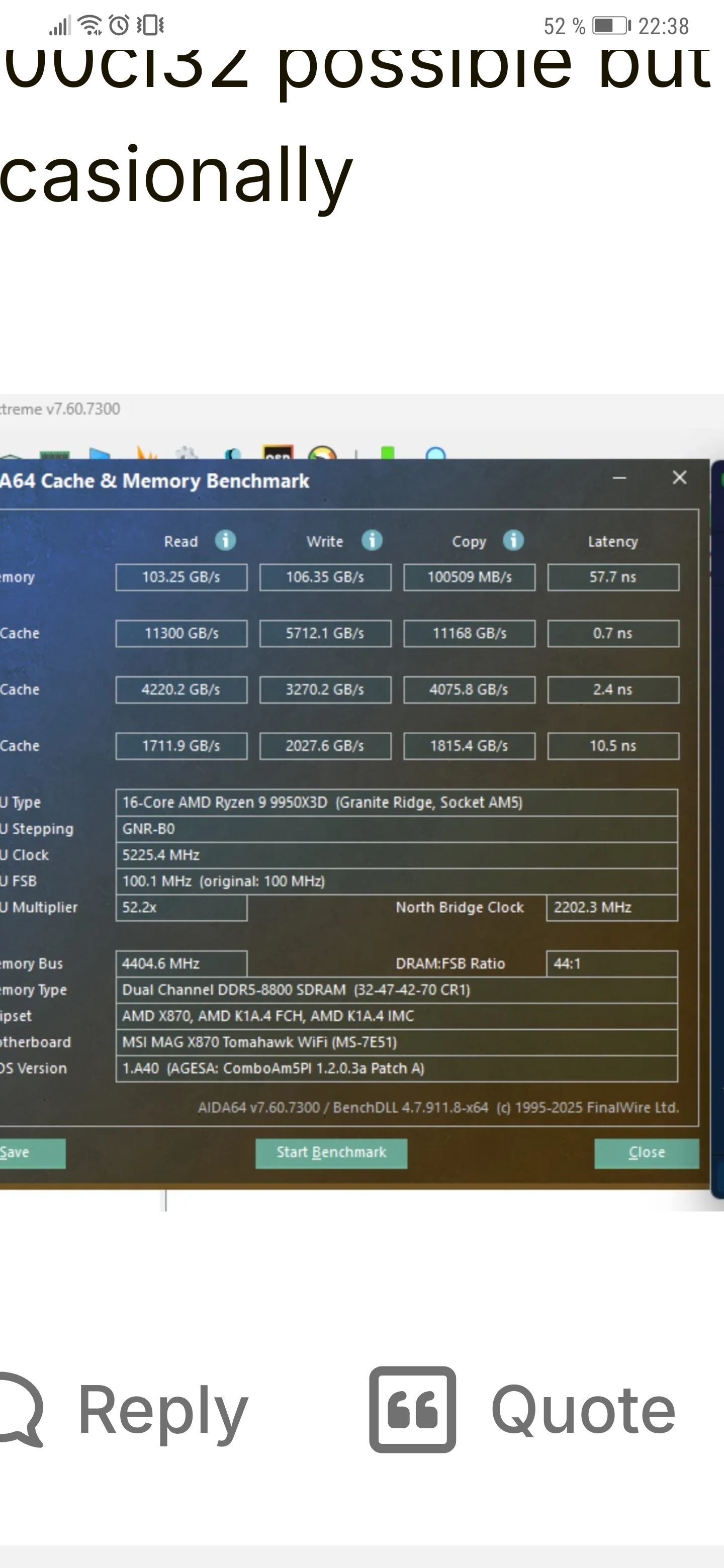
Task: Click the North Bridge Clock value 2202.3 MHz
Action: tap(612, 907)
